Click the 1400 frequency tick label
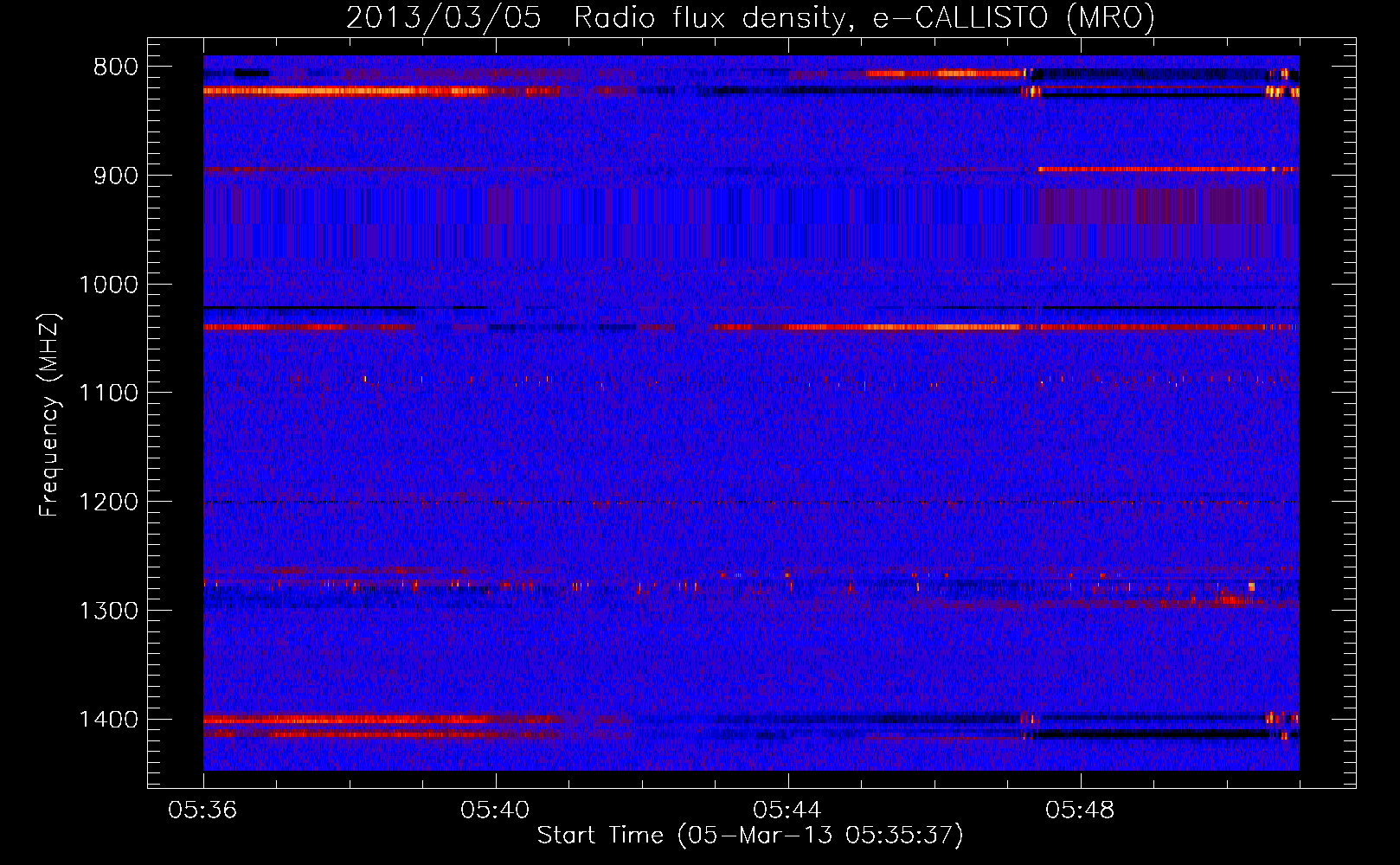This screenshot has height=865, width=1400. point(109,720)
